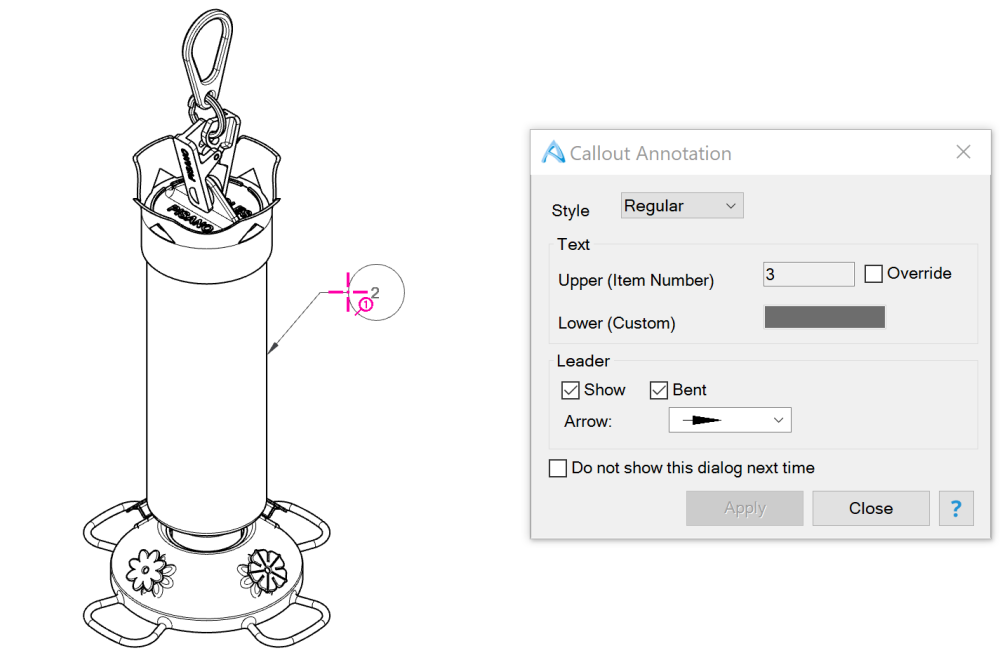Dismiss the dialog using the title bar X
This screenshot has height=660, width=1000.
[963, 152]
